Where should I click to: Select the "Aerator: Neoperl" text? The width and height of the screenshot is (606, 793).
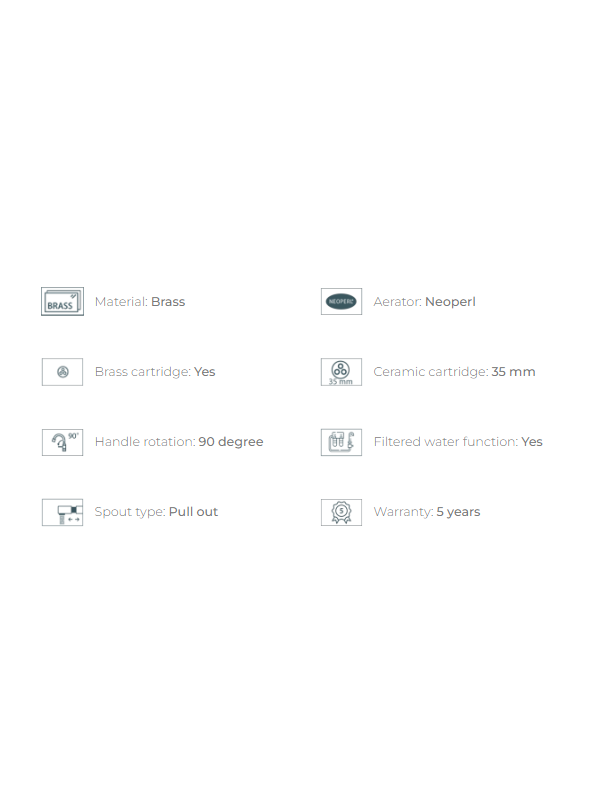[x=424, y=302]
